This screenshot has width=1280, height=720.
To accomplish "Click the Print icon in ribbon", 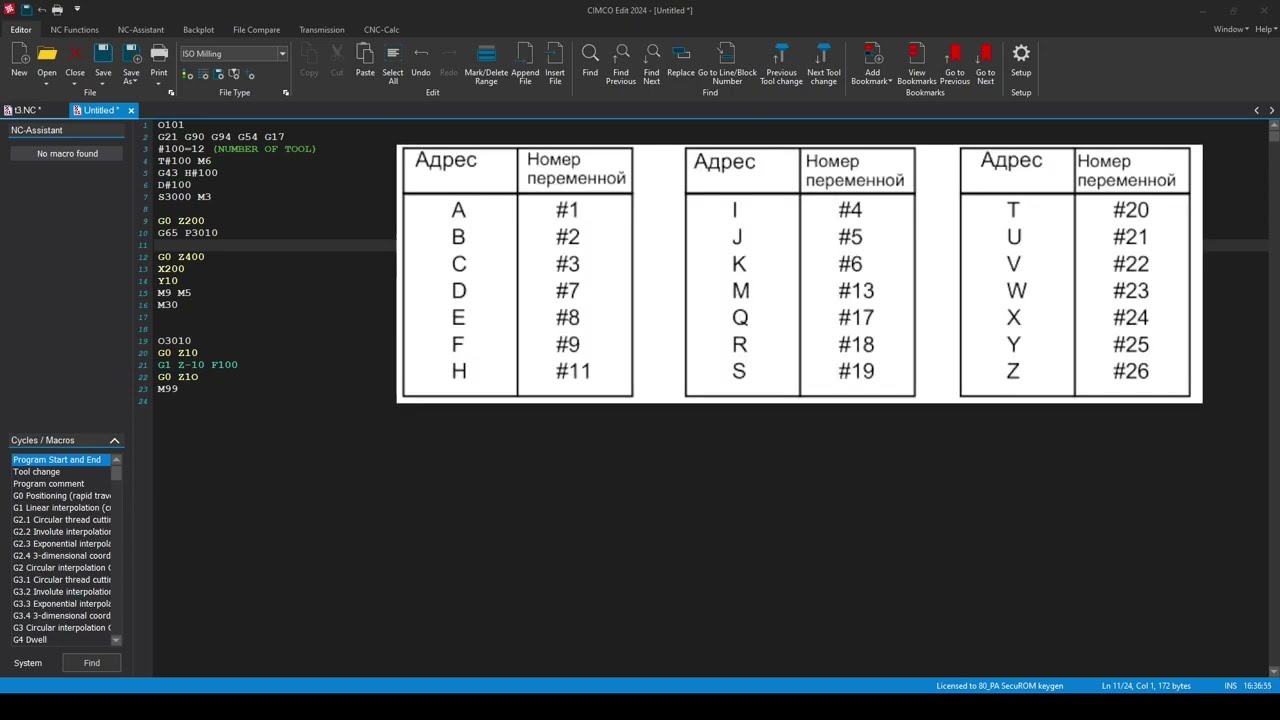I will (159, 54).
